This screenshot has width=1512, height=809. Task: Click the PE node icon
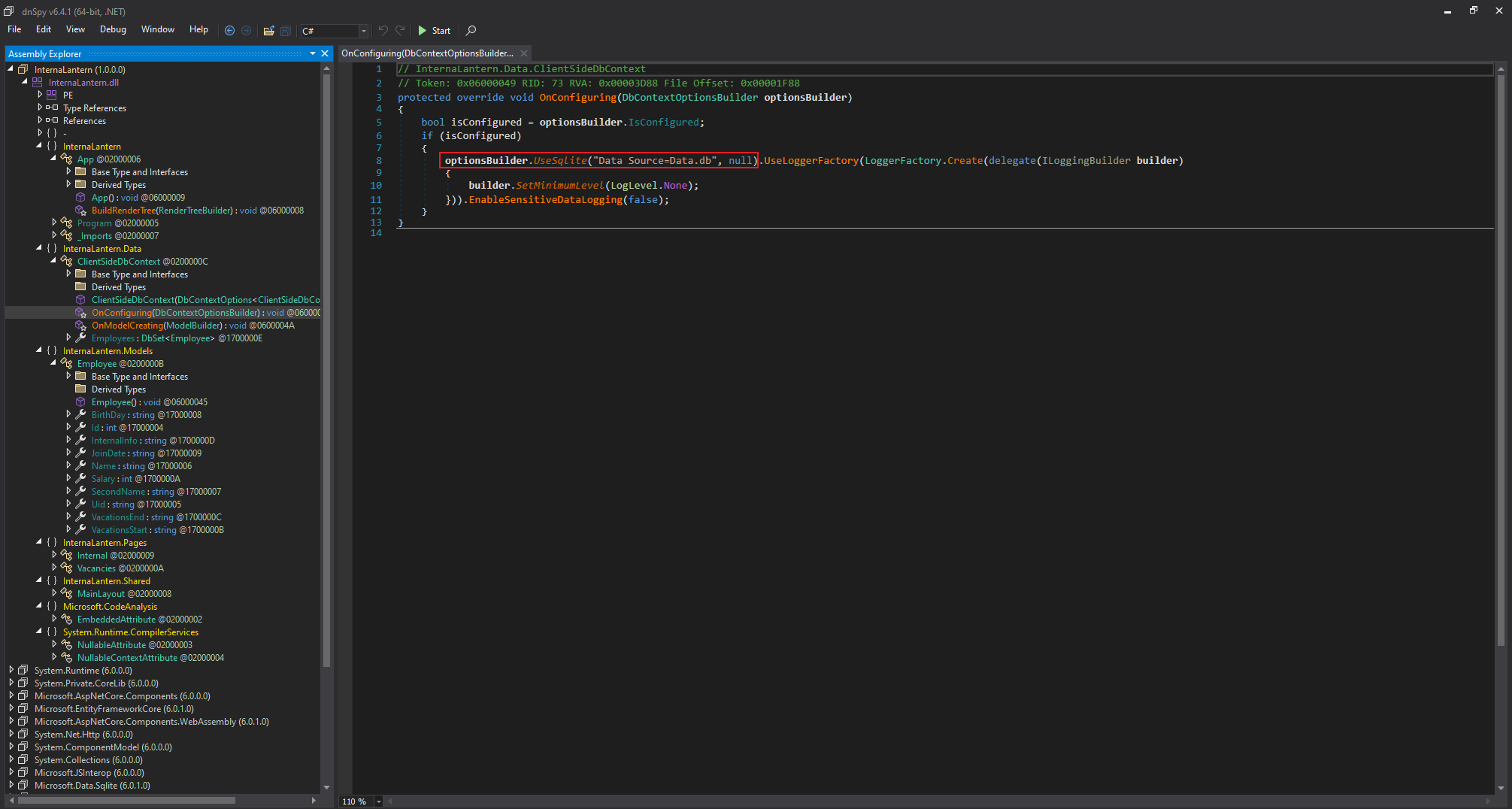click(52, 95)
